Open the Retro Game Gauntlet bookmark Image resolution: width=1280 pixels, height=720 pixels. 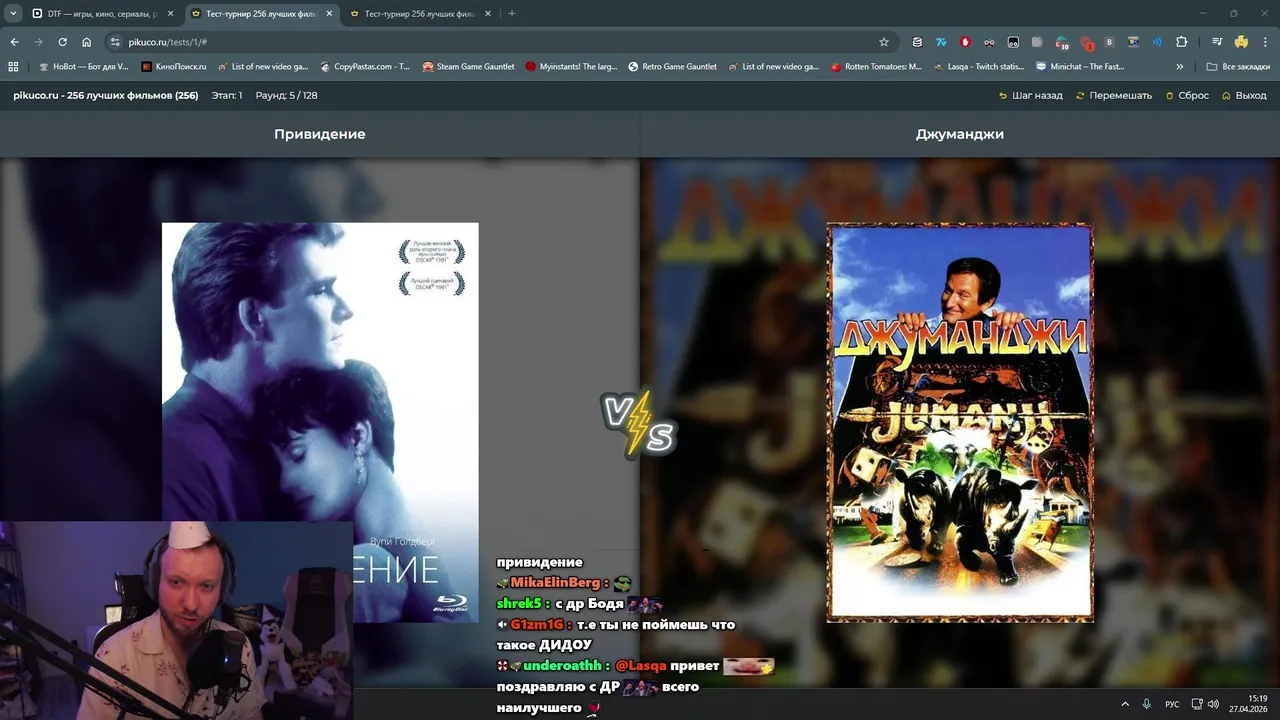673,67
